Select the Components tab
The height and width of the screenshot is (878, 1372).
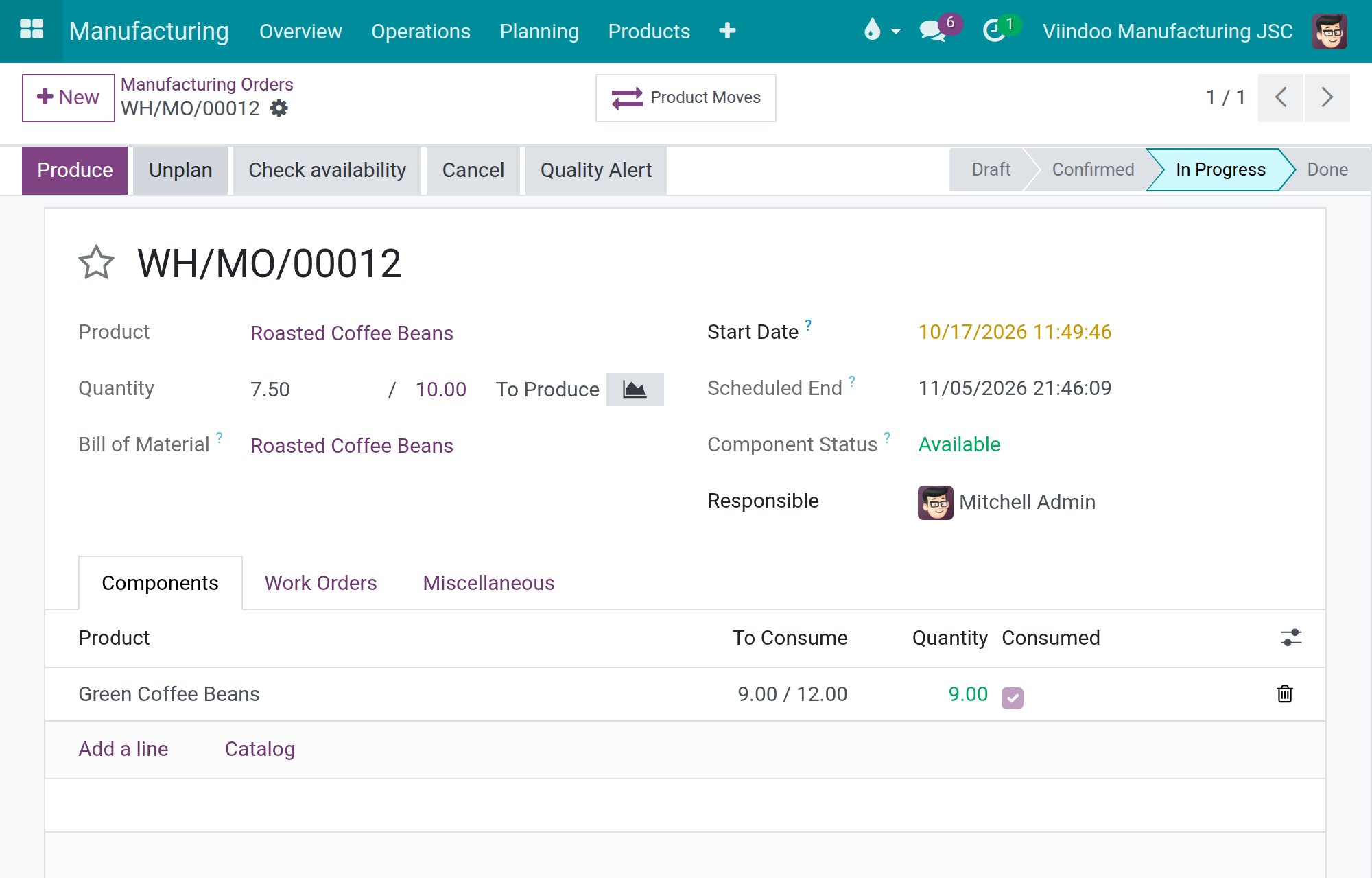pyautogui.click(x=160, y=582)
